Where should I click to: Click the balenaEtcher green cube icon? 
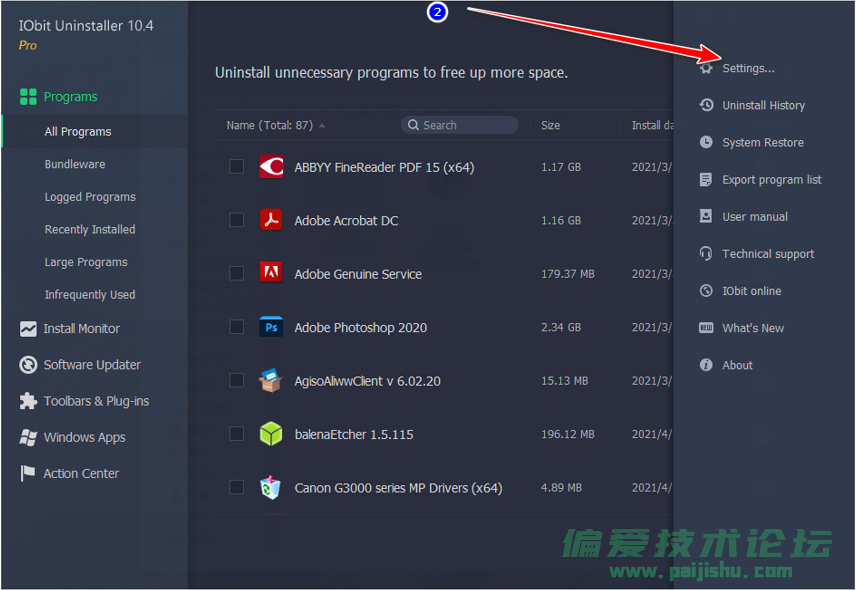(271, 434)
